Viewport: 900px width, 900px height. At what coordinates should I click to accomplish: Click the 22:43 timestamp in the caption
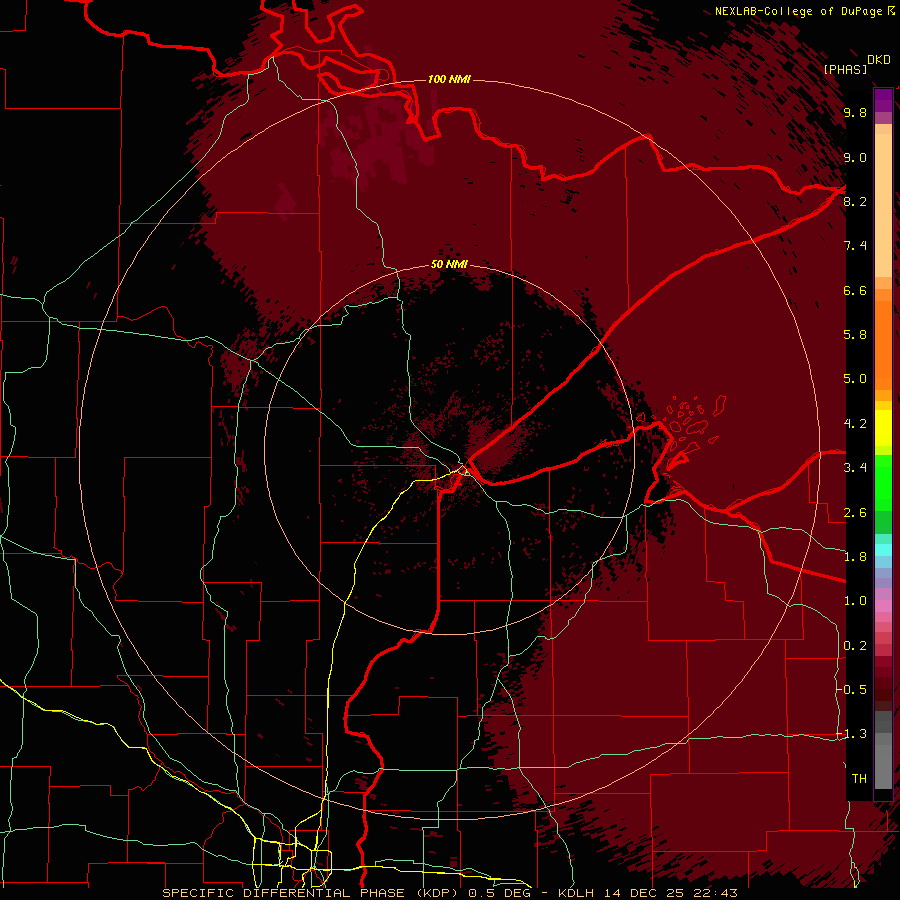point(715,893)
